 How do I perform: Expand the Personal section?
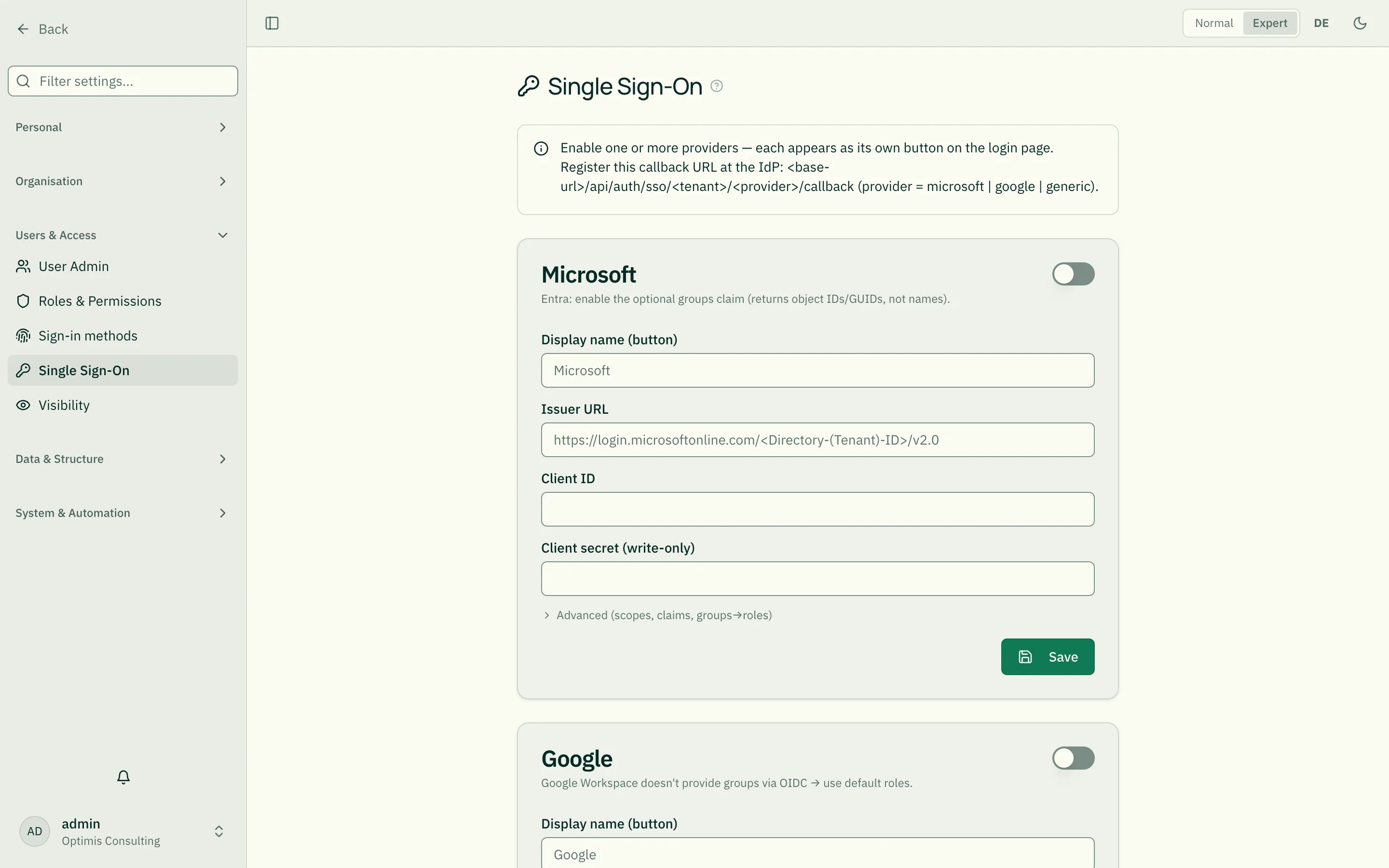pyautogui.click(x=123, y=127)
